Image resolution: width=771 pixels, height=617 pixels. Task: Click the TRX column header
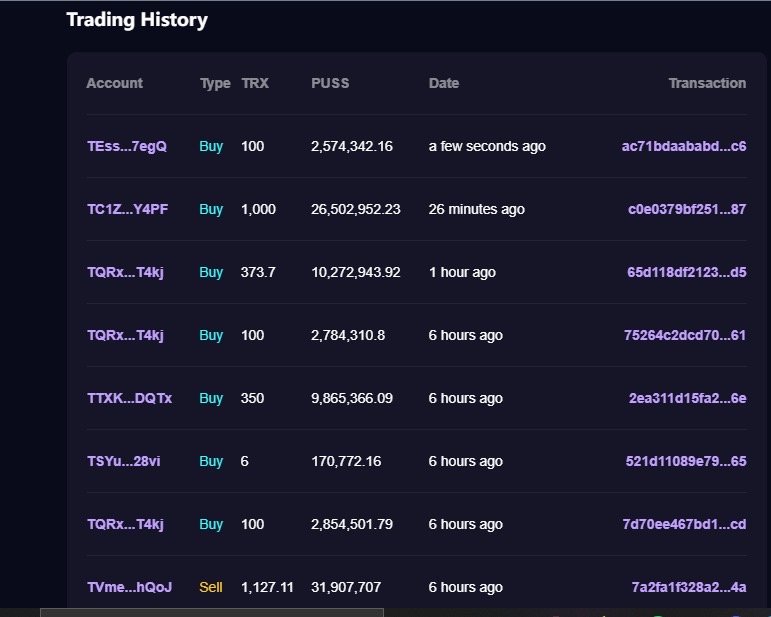255,83
